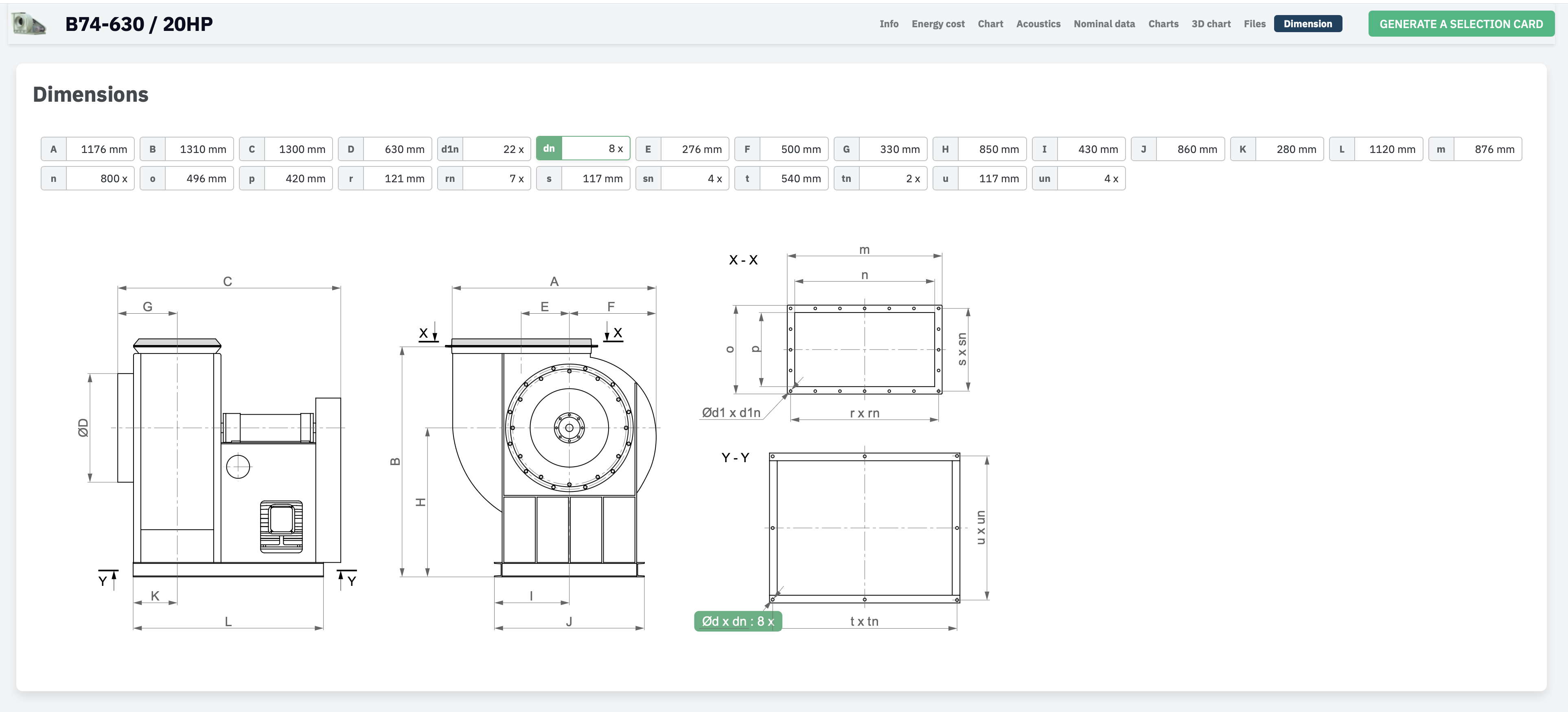
Task: Select dimension I value 430 mm
Action: [1079, 149]
